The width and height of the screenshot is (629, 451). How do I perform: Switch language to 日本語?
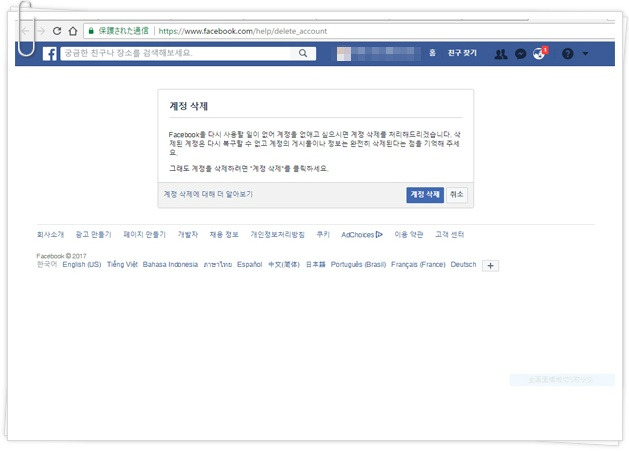(x=315, y=264)
